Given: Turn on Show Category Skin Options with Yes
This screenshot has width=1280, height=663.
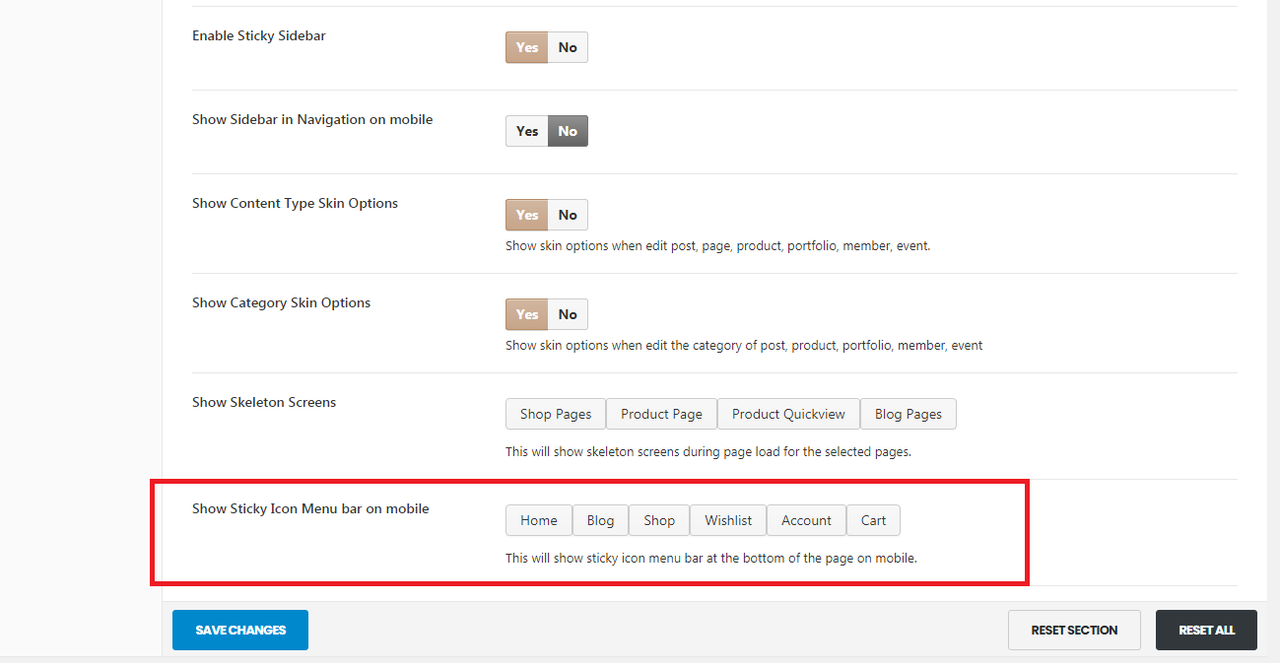Looking at the screenshot, I should click(527, 314).
